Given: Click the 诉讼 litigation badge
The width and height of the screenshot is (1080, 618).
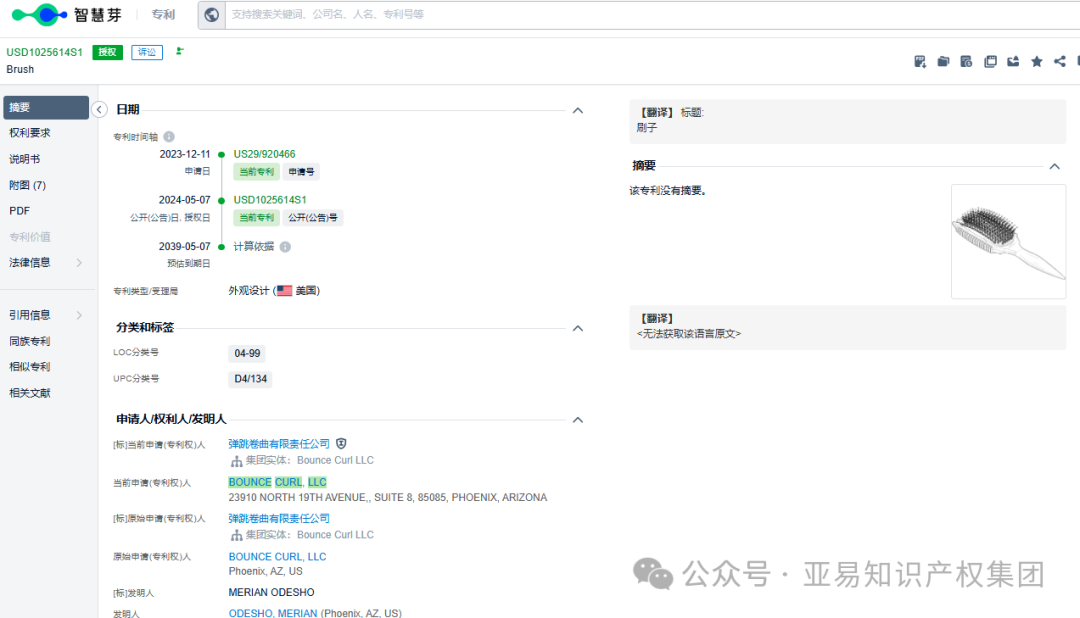Looking at the screenshot, I should [x=146, y=51].
